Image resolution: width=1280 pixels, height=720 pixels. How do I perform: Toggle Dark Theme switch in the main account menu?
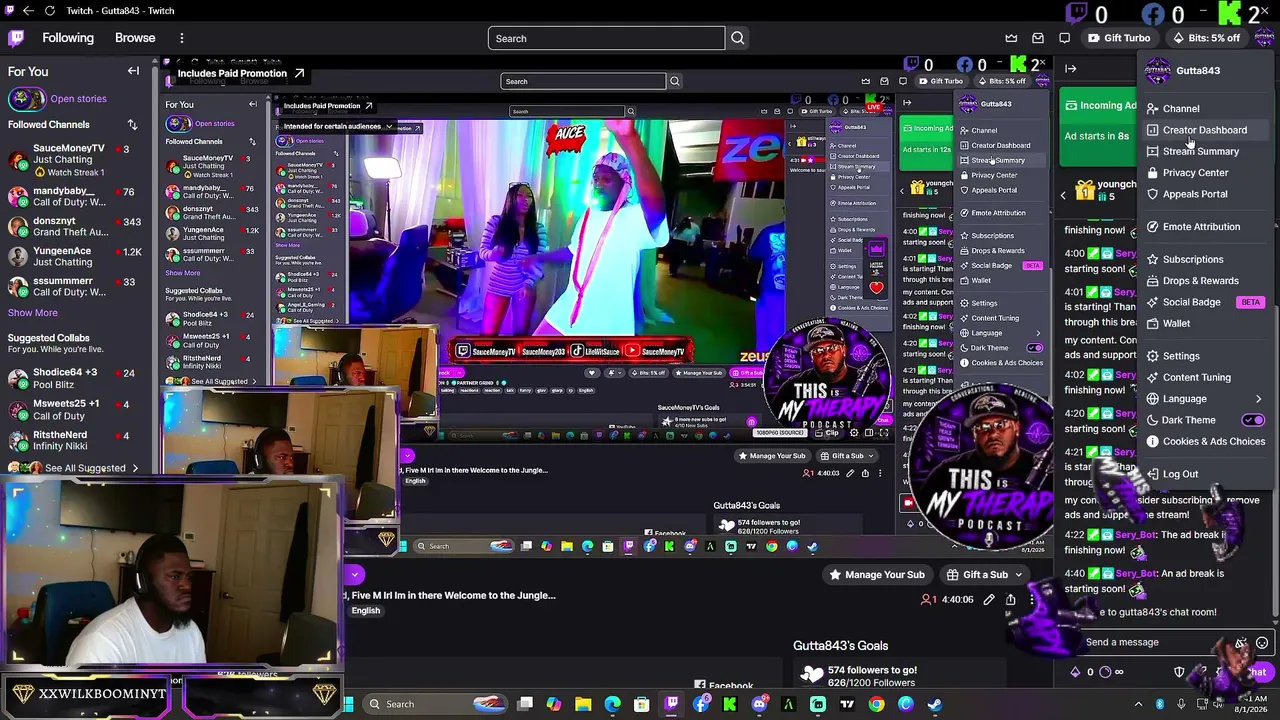(1253, 420)
